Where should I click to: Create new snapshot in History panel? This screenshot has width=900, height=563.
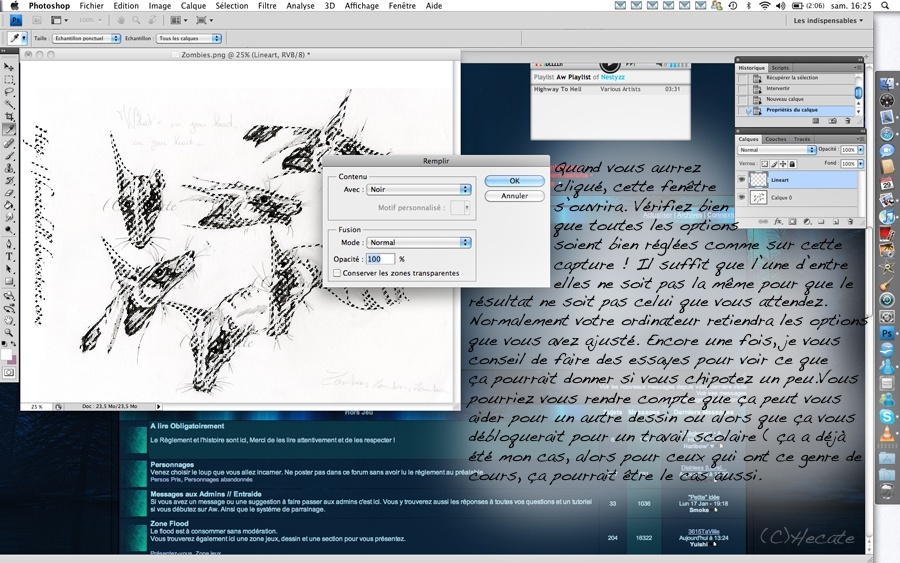pos(832,121)
